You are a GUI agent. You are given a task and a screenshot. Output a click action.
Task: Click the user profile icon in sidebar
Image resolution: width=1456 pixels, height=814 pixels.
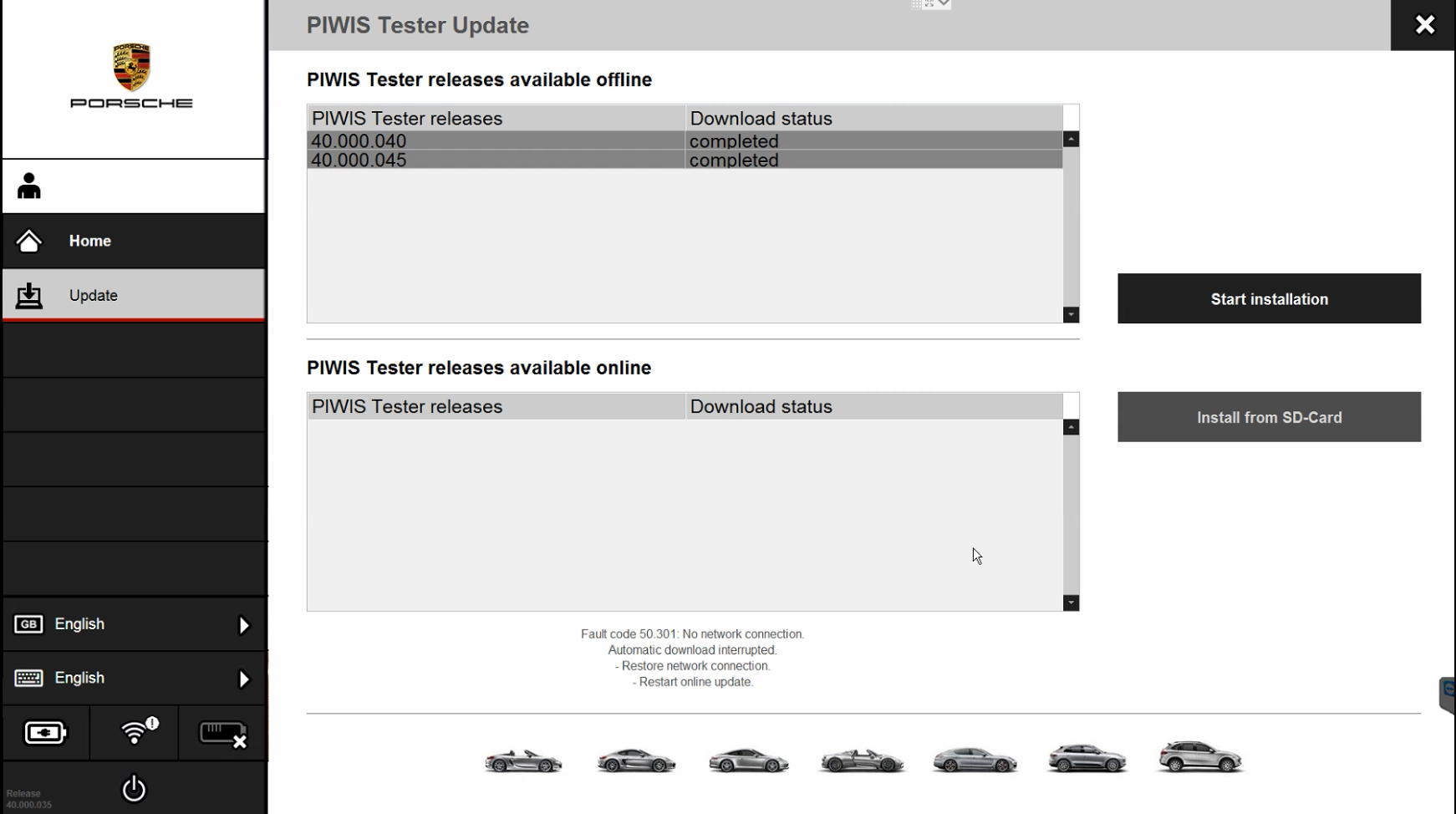tap(29, 186)
